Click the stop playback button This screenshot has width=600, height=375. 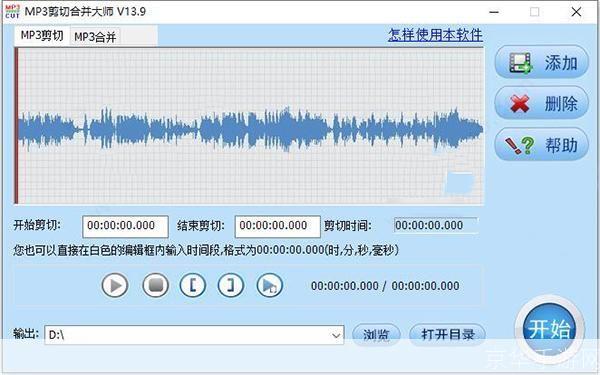pos(155,285)
